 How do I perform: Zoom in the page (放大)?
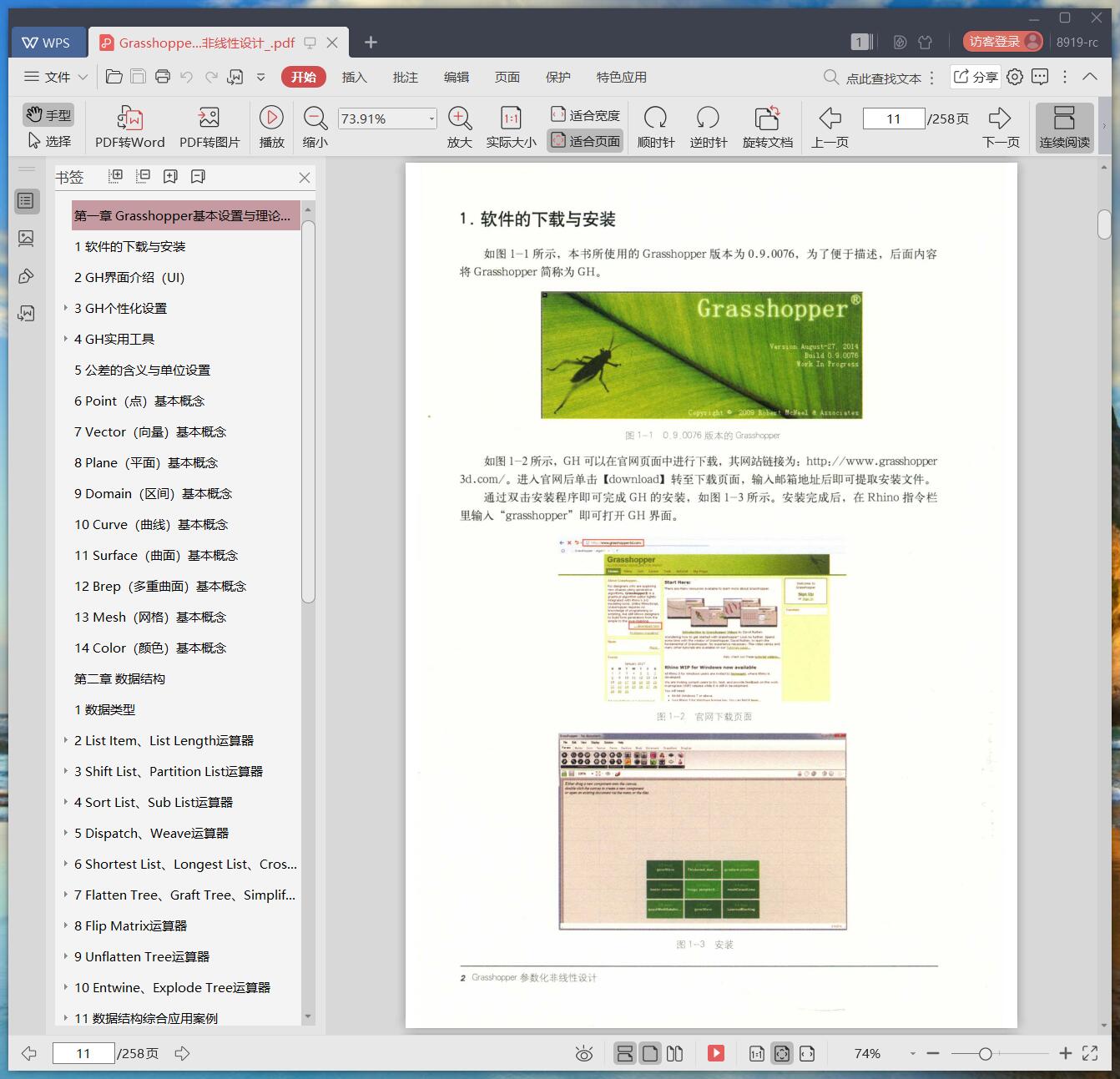(459, 128)
